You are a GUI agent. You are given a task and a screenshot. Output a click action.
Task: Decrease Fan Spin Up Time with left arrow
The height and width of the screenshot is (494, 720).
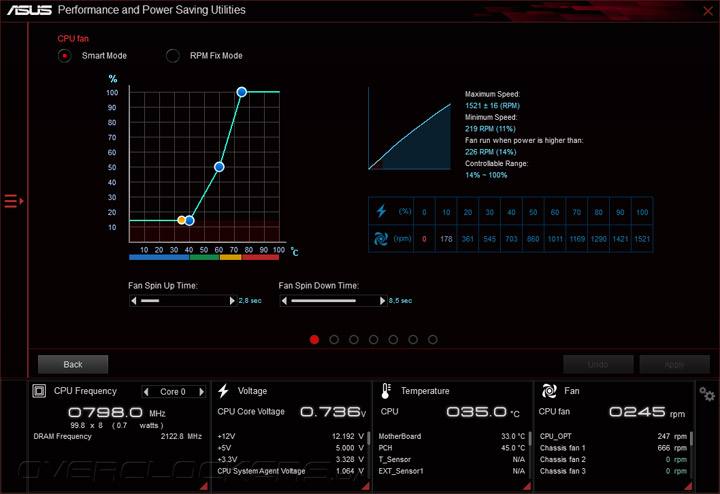point(134,301)
